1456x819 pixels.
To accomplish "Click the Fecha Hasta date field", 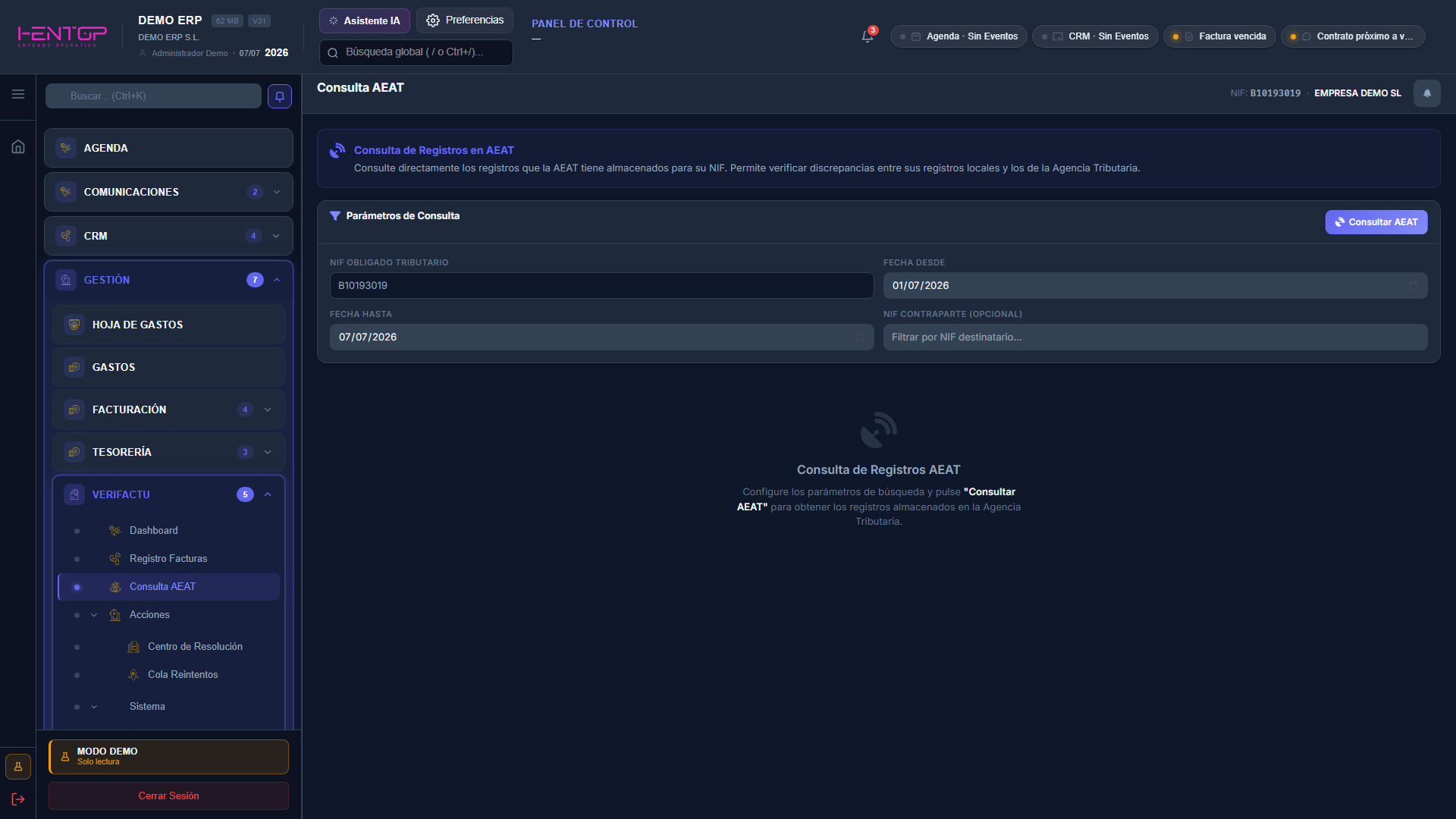I will click(x=601, y=337).
